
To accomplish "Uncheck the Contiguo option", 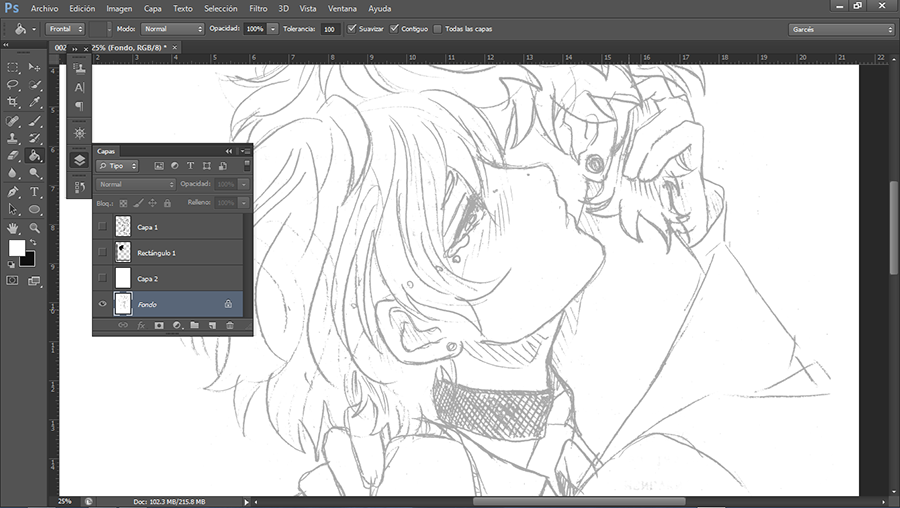I will (395, 29).
